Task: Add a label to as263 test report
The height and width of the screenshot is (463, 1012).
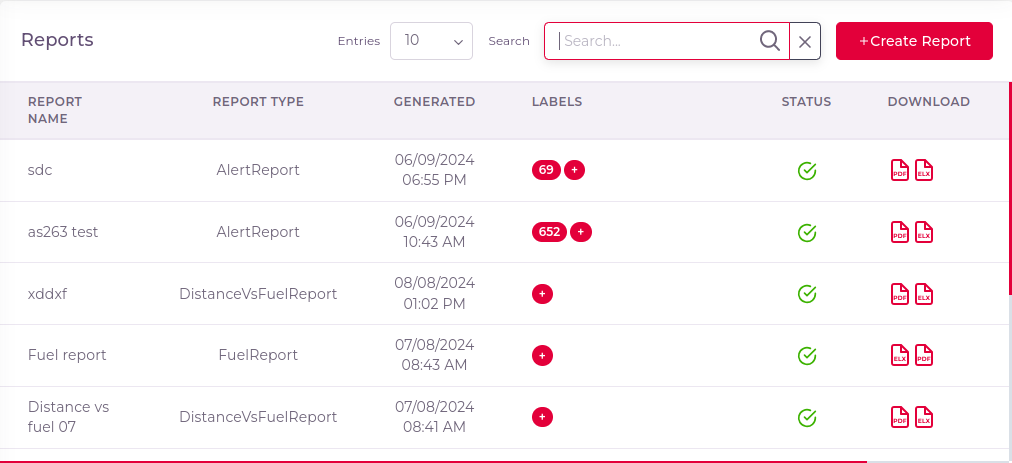Action: point(581,232)
